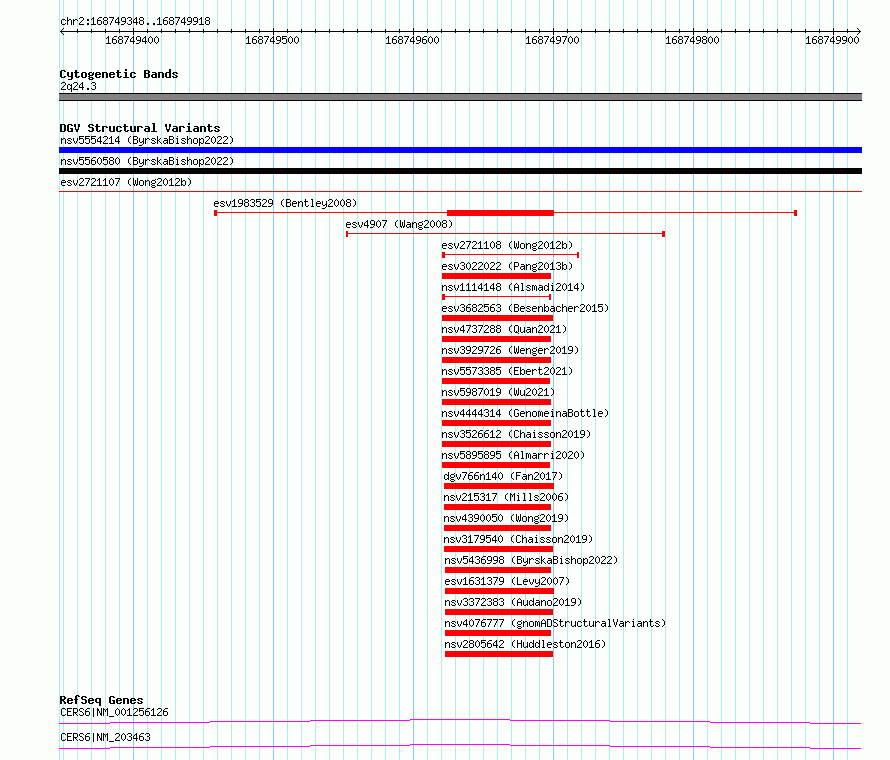The width and height of the screenshot is (890, 760).
Task: Open the esv2721108 (Wong2012b) variant label
Action: click(x=507, y=245)
